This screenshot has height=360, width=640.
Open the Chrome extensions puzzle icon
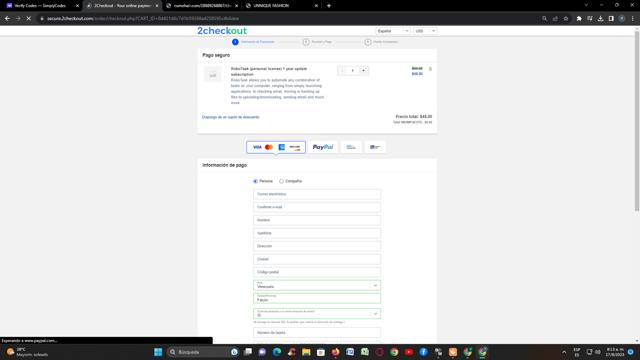click(579, 18)
